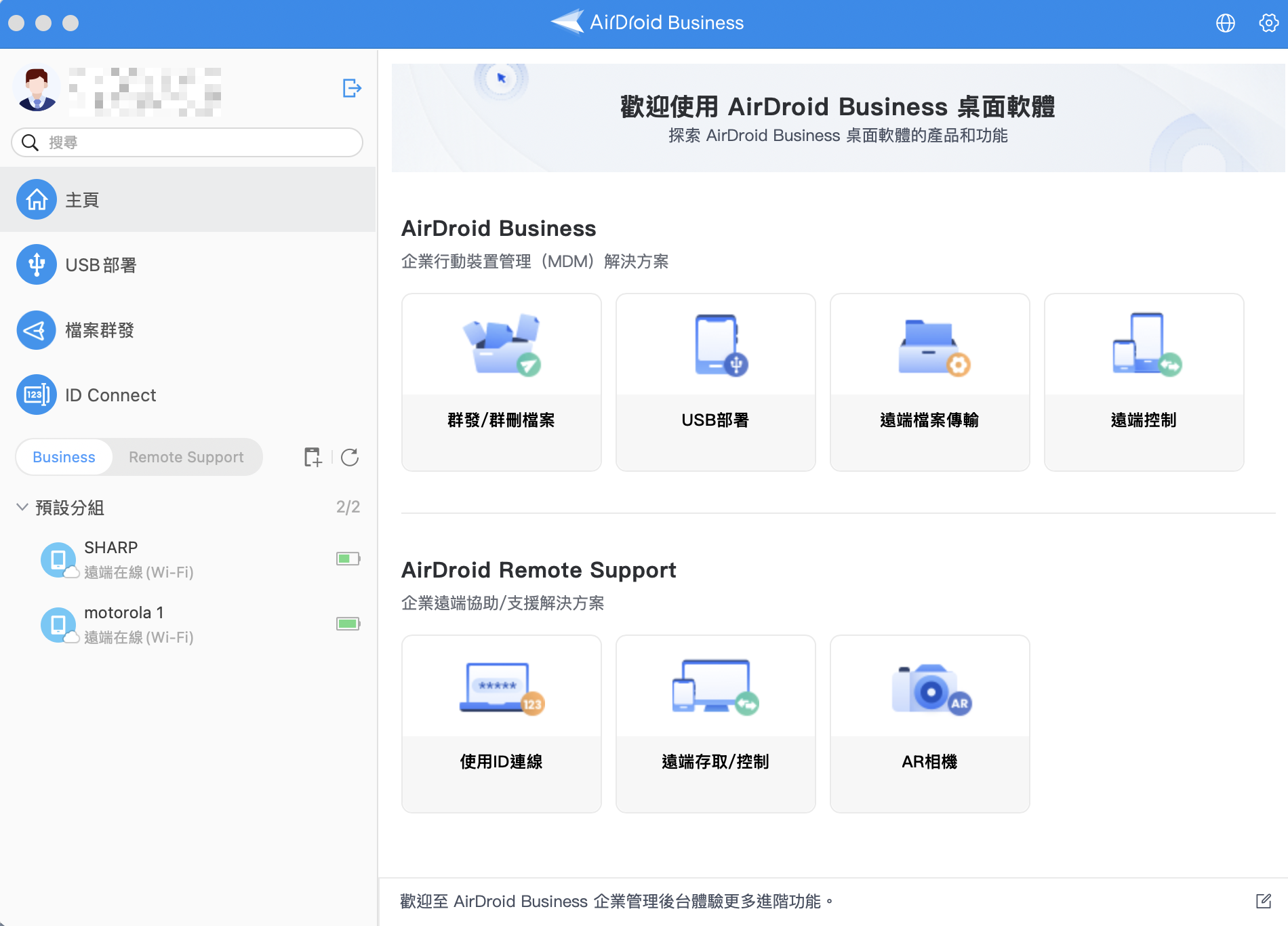This screenshot has height=926, width=1288.
Task: Open the 遠端控制 card label
Action: point(1144,420)
